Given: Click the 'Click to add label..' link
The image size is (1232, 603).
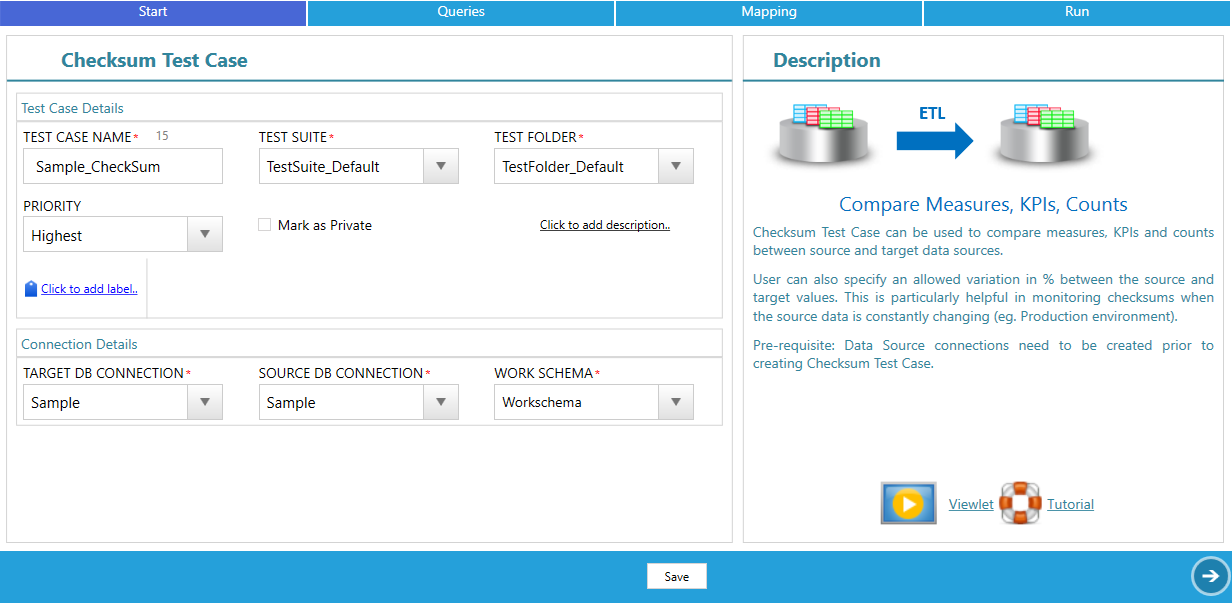Looking at the screenshot, I should pos(89,289).
